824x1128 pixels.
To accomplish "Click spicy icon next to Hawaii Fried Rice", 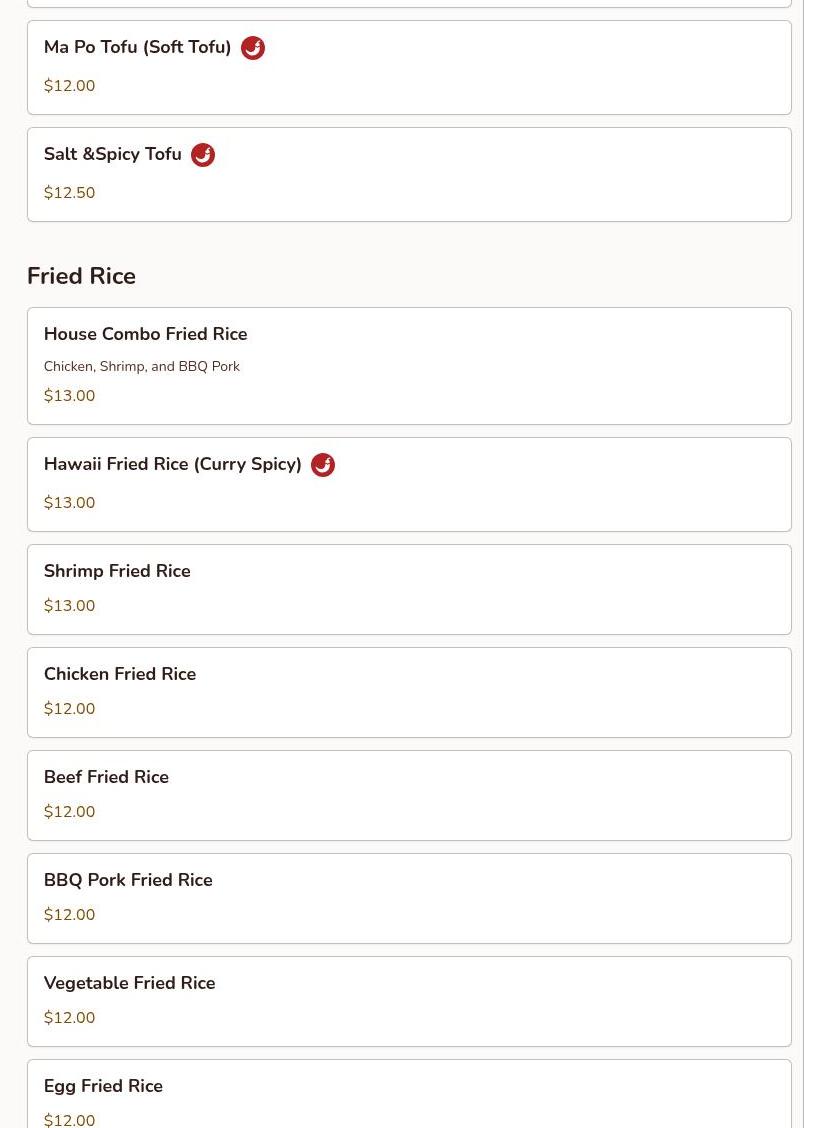I will point(323,465).
